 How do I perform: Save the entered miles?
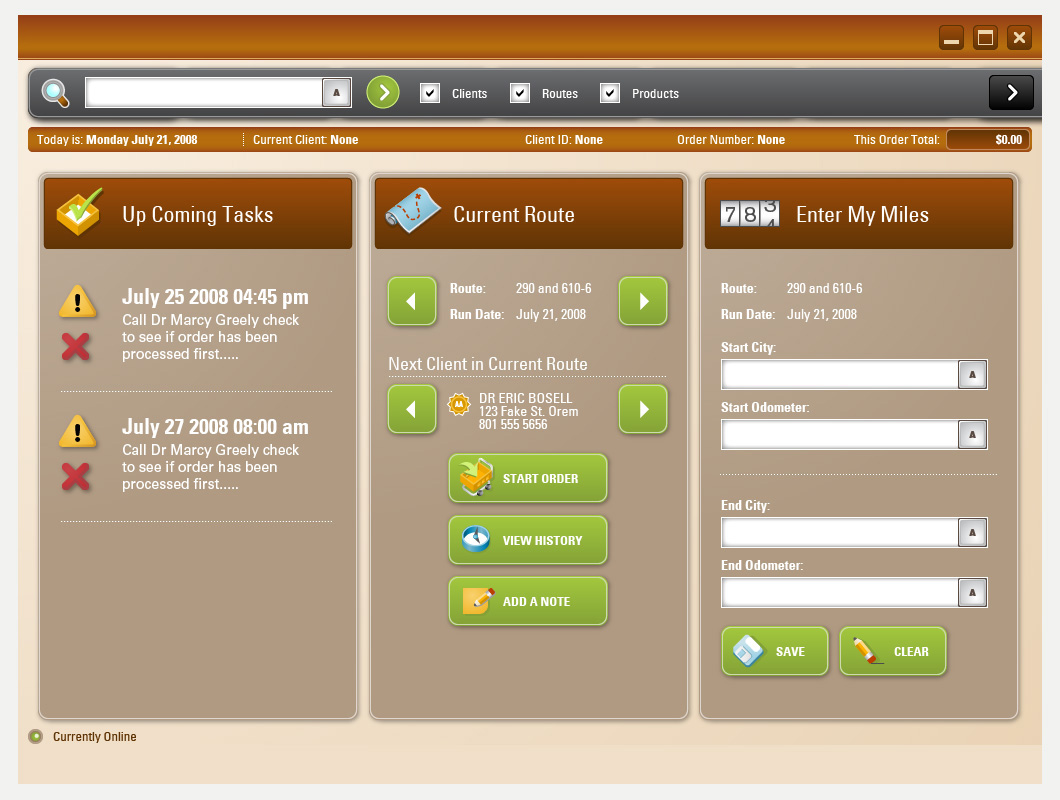pos(775,651)
